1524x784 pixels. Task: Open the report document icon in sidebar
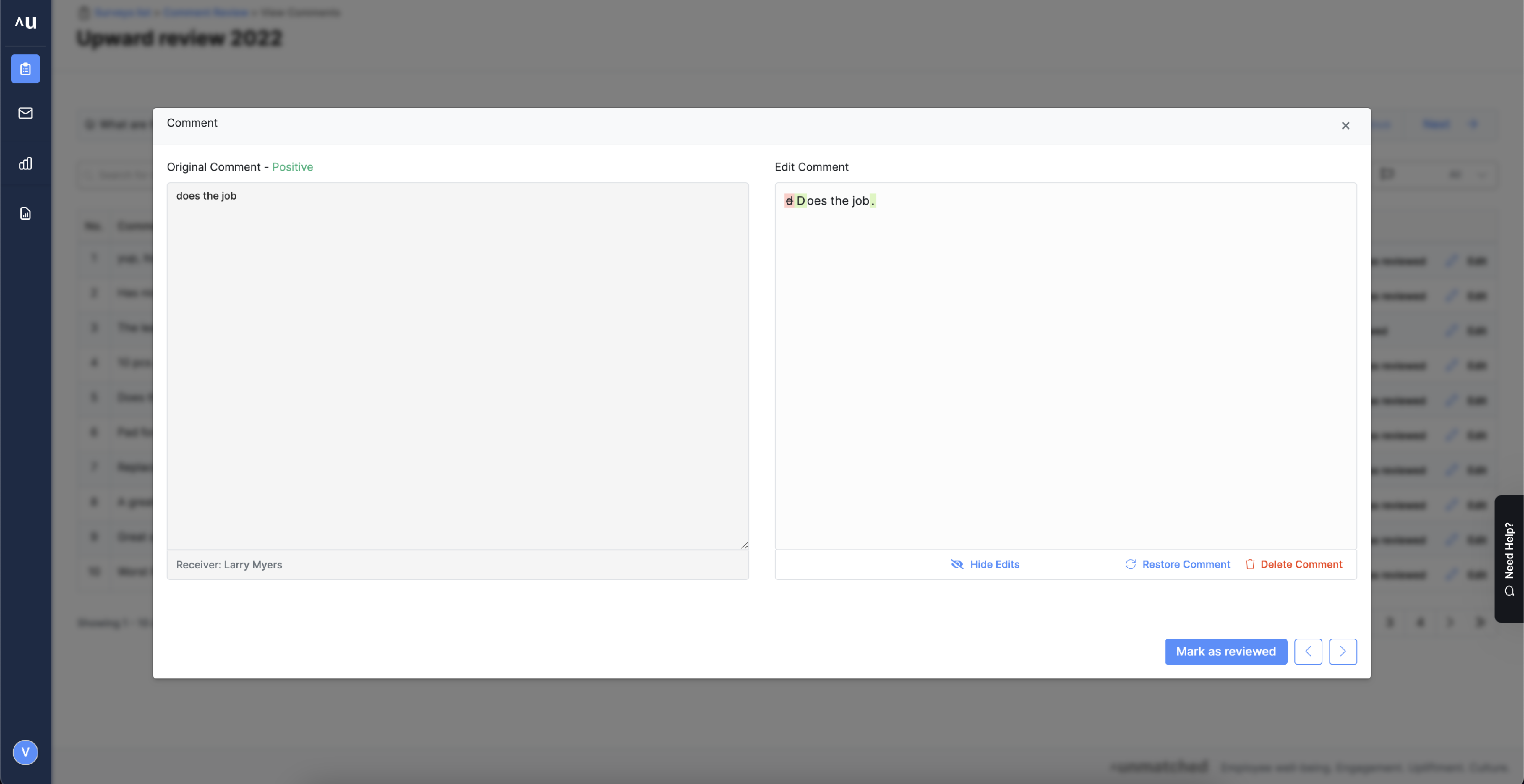(x=25, y=213)
